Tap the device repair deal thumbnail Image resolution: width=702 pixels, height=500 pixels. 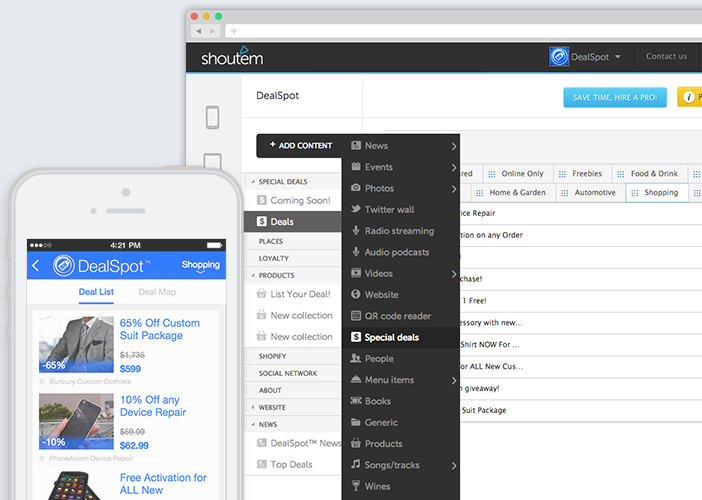pos(76,421)
